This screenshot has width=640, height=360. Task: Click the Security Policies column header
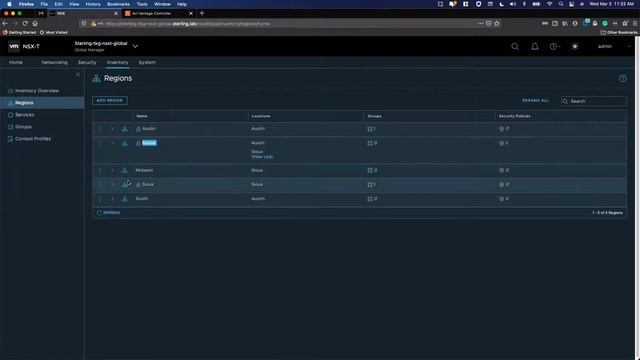click(x=515, y=116)
